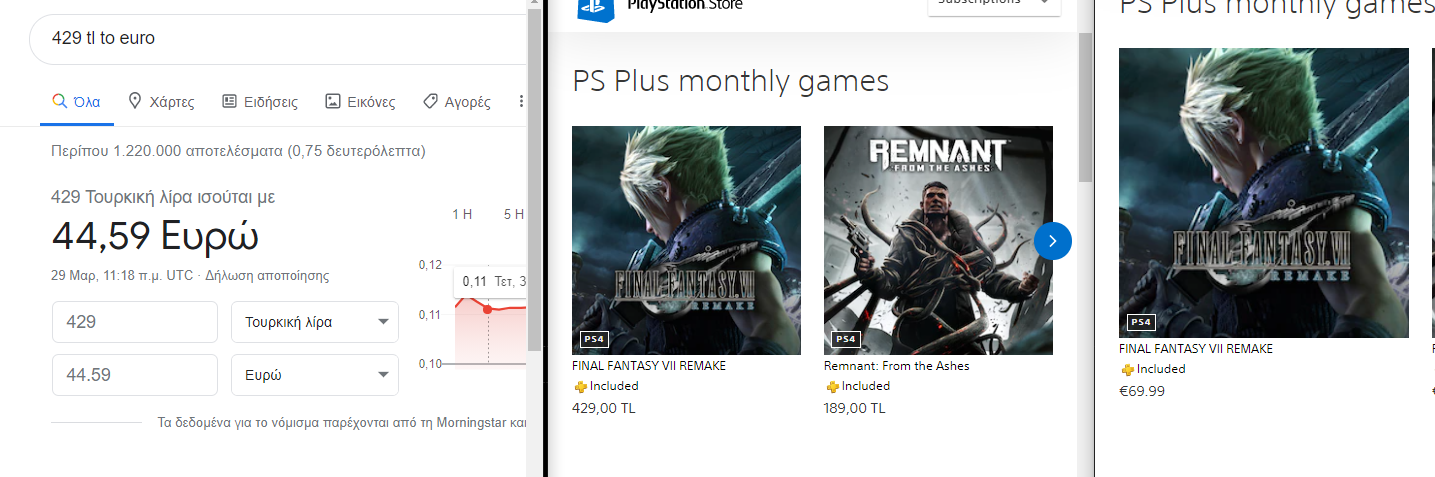Click the PS Plus icon above €69.99

(1127, 369)
